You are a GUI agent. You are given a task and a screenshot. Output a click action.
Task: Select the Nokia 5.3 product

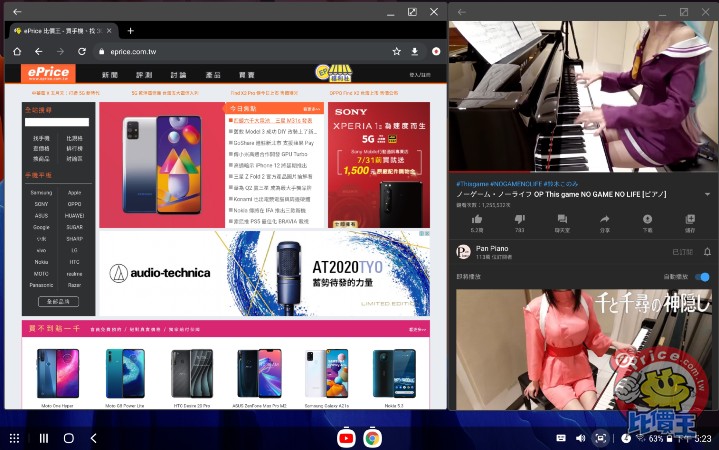(x=394, y=377)
